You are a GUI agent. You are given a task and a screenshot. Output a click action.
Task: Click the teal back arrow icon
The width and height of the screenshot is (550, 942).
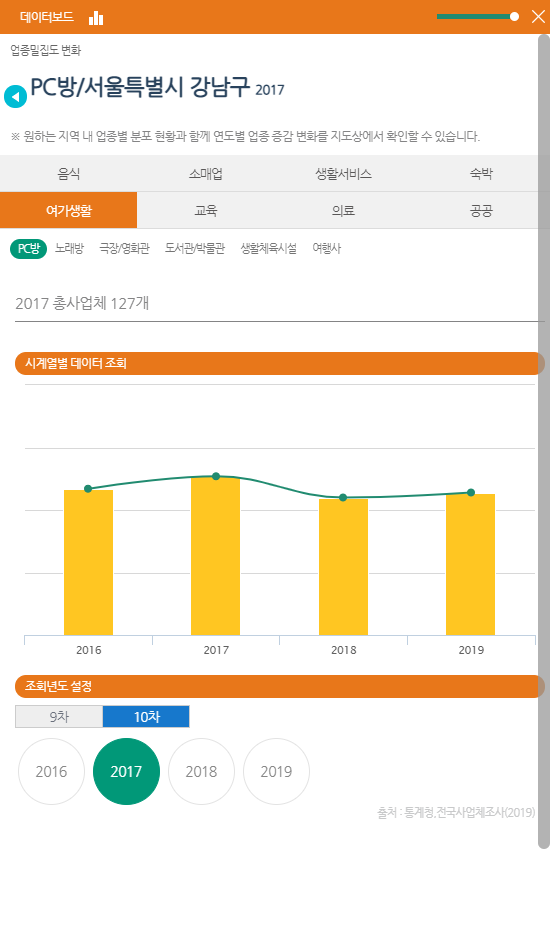click(x=16, y=97)
